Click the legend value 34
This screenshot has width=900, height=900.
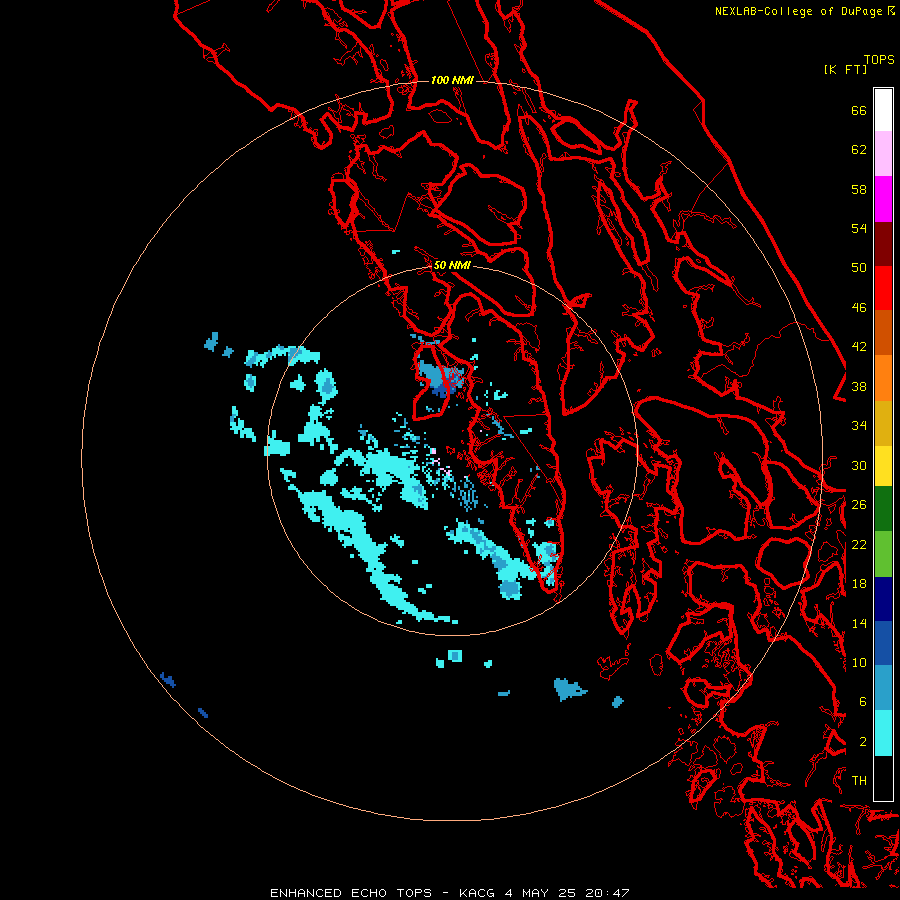[x=859, y=426]
